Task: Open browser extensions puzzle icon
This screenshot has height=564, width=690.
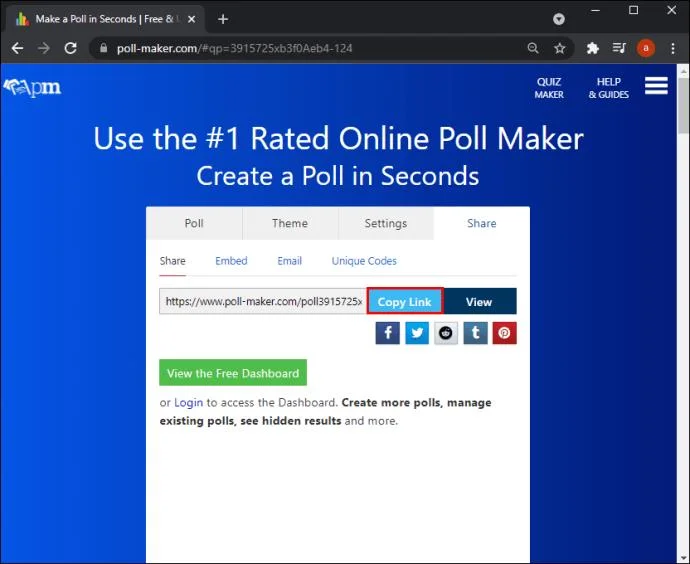Action: point(592,48)
